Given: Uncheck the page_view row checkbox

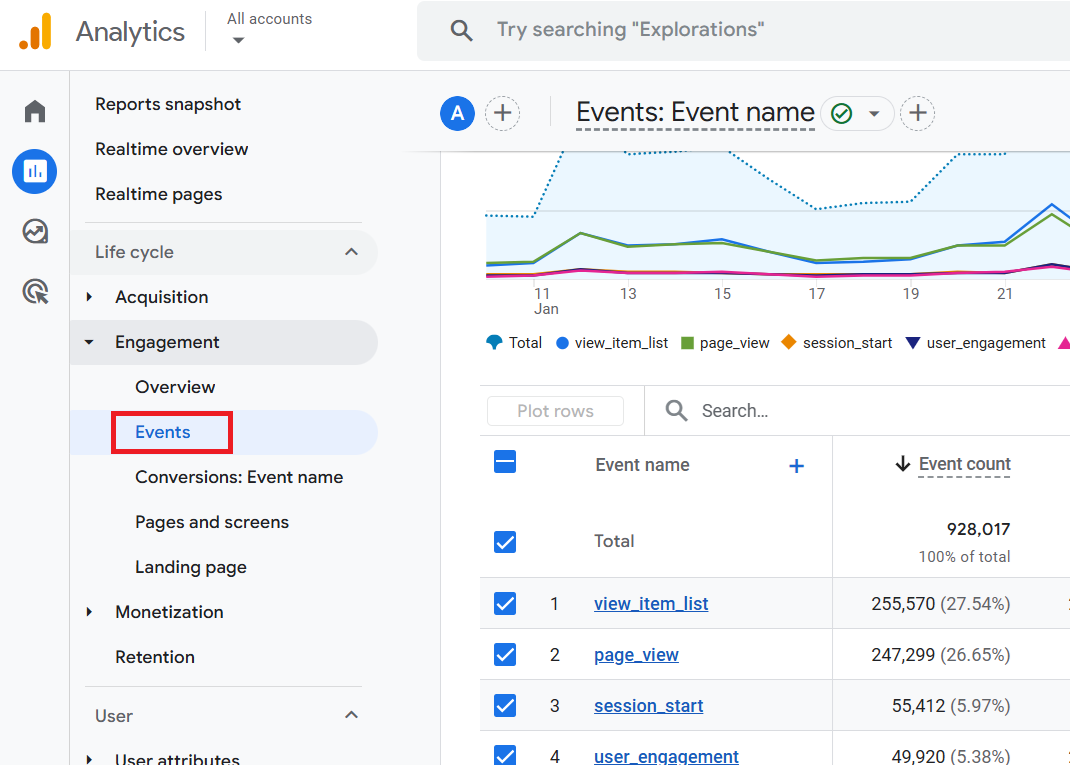Looking at the screenshot, I should point(505,655).
